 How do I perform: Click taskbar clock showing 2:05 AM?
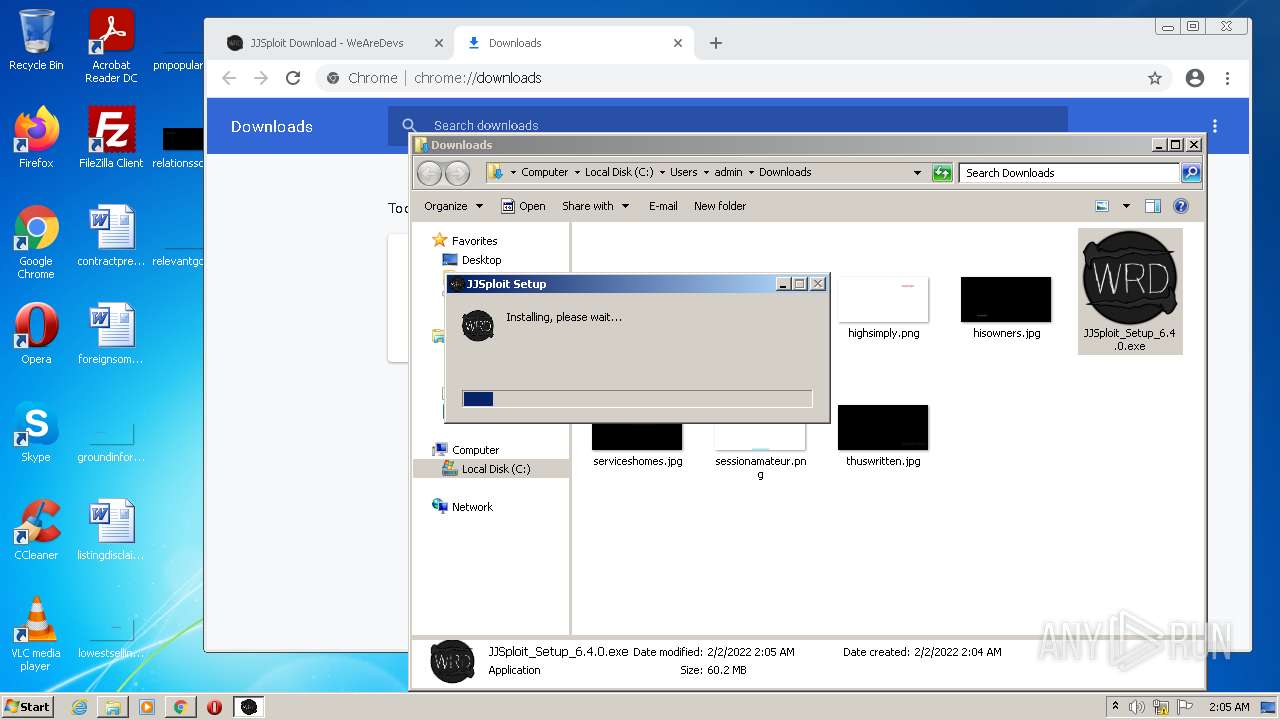click(1229, 707)
